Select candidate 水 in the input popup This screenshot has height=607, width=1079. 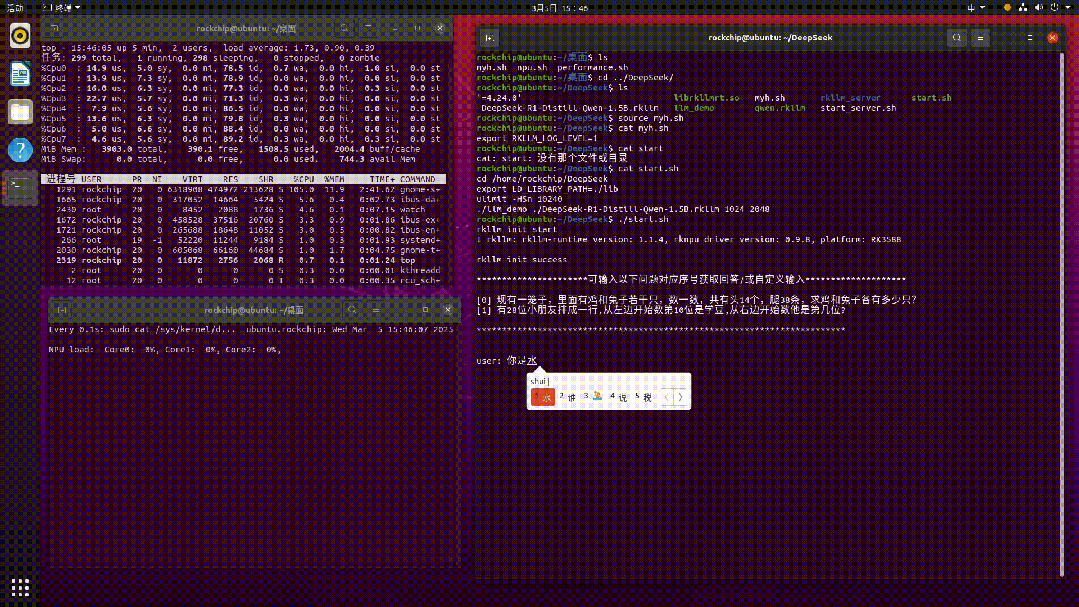[546, 397]
